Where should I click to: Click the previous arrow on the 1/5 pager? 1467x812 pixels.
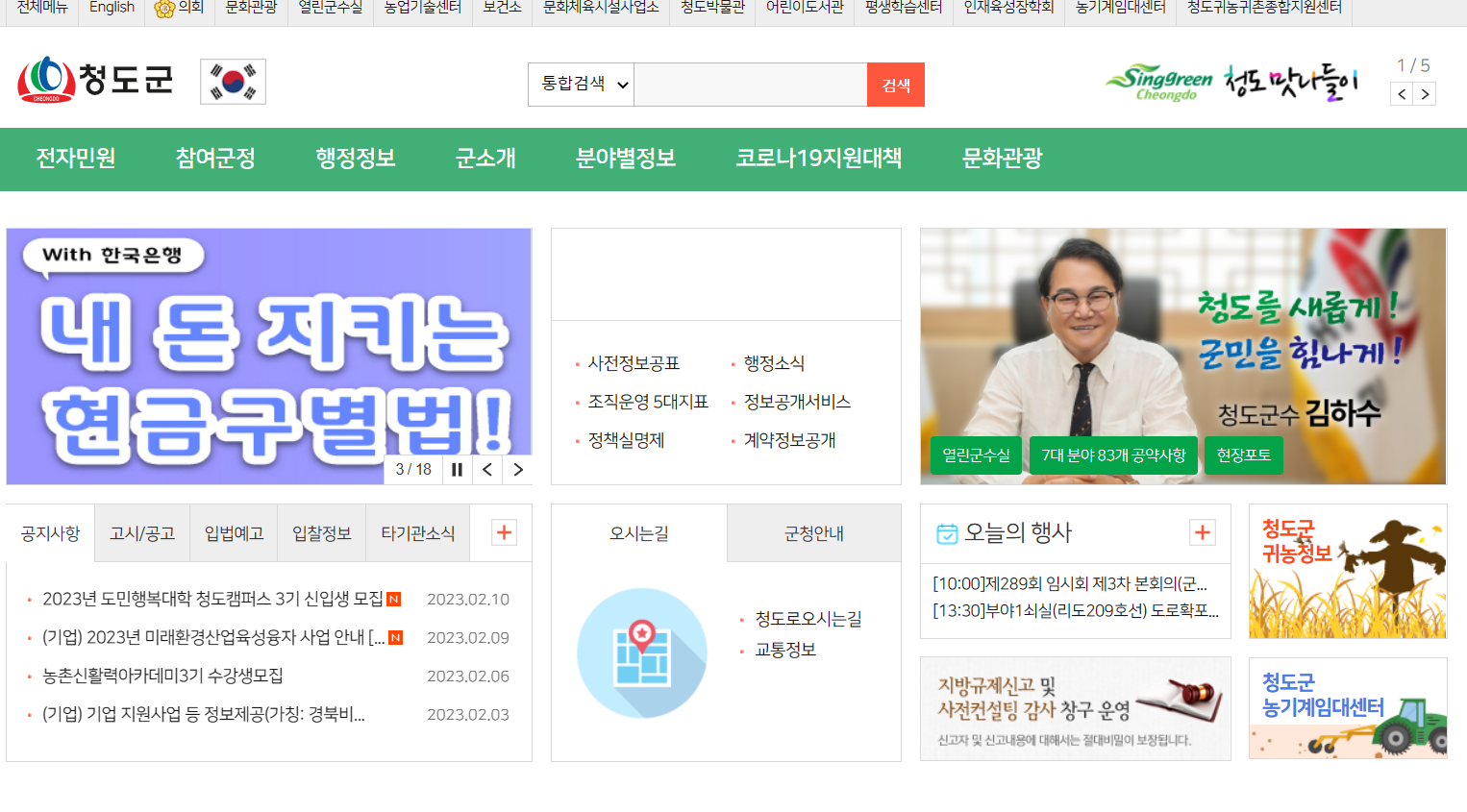[x=1401, y=93]
